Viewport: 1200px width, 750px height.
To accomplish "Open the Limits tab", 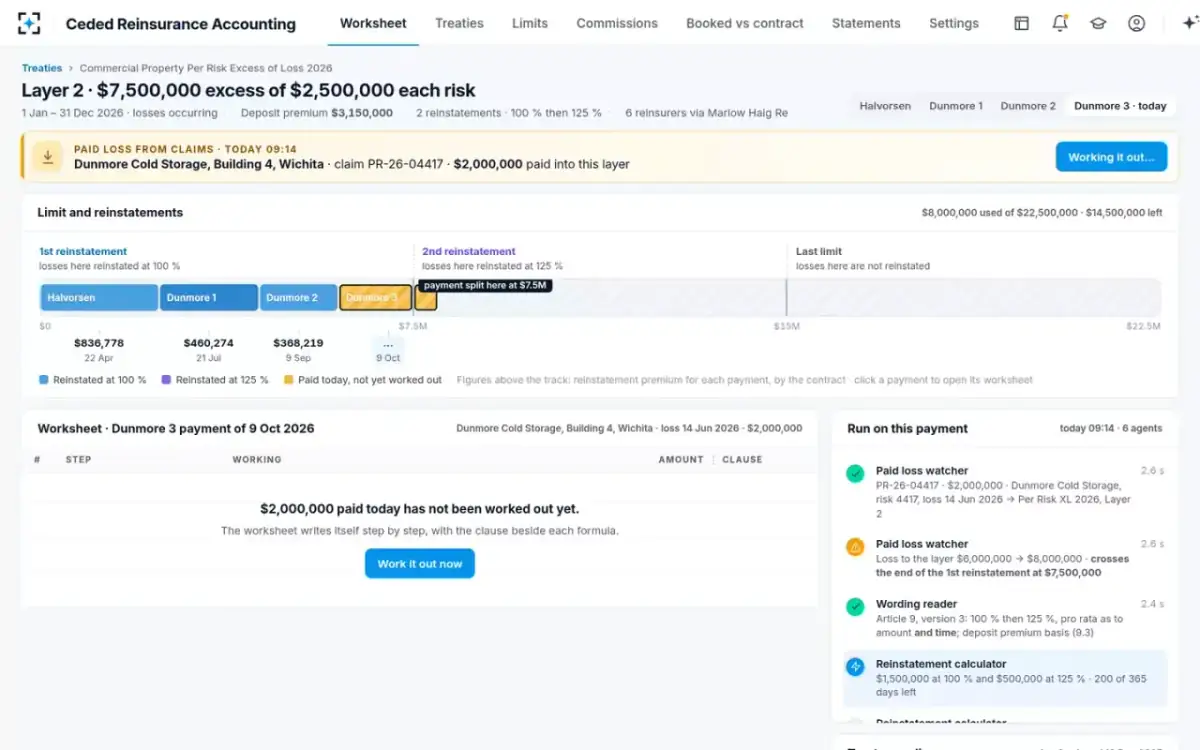I will pos(530,23).
